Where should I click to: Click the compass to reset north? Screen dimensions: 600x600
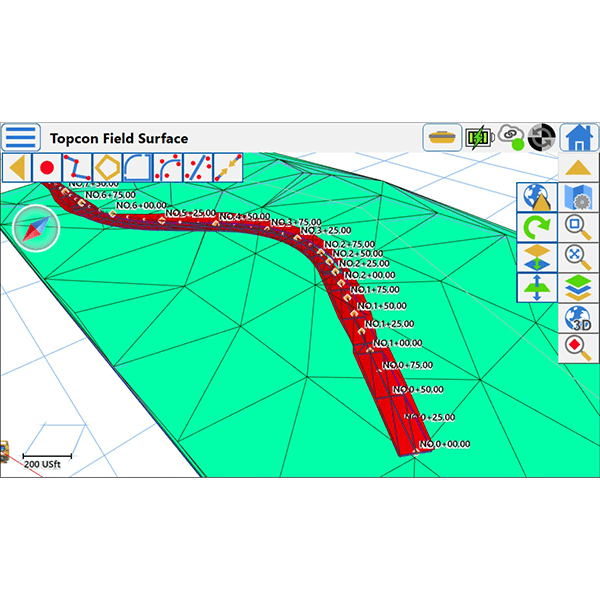tap(36, 228)
